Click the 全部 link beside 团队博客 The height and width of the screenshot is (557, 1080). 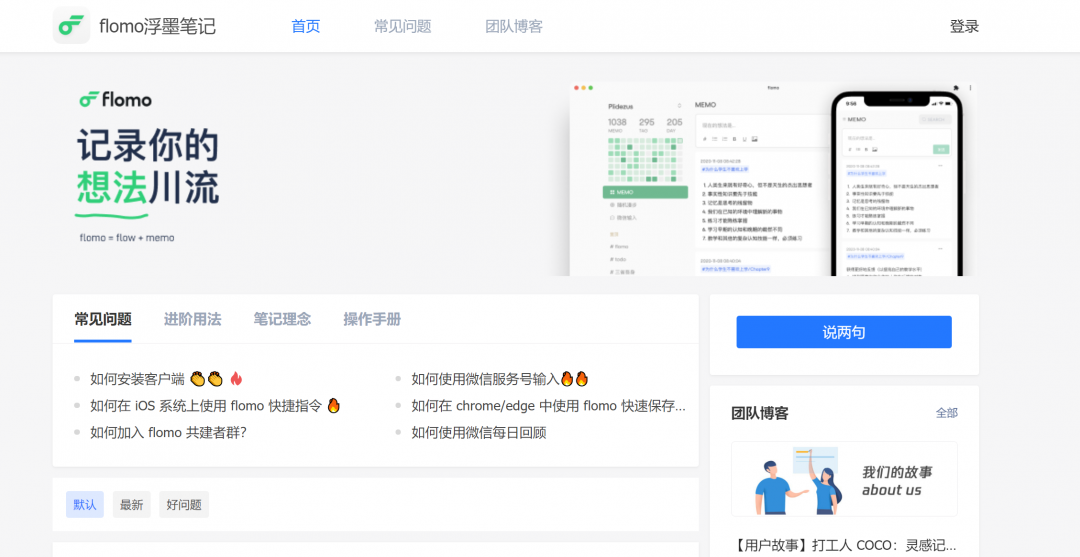tap(946, 413)
